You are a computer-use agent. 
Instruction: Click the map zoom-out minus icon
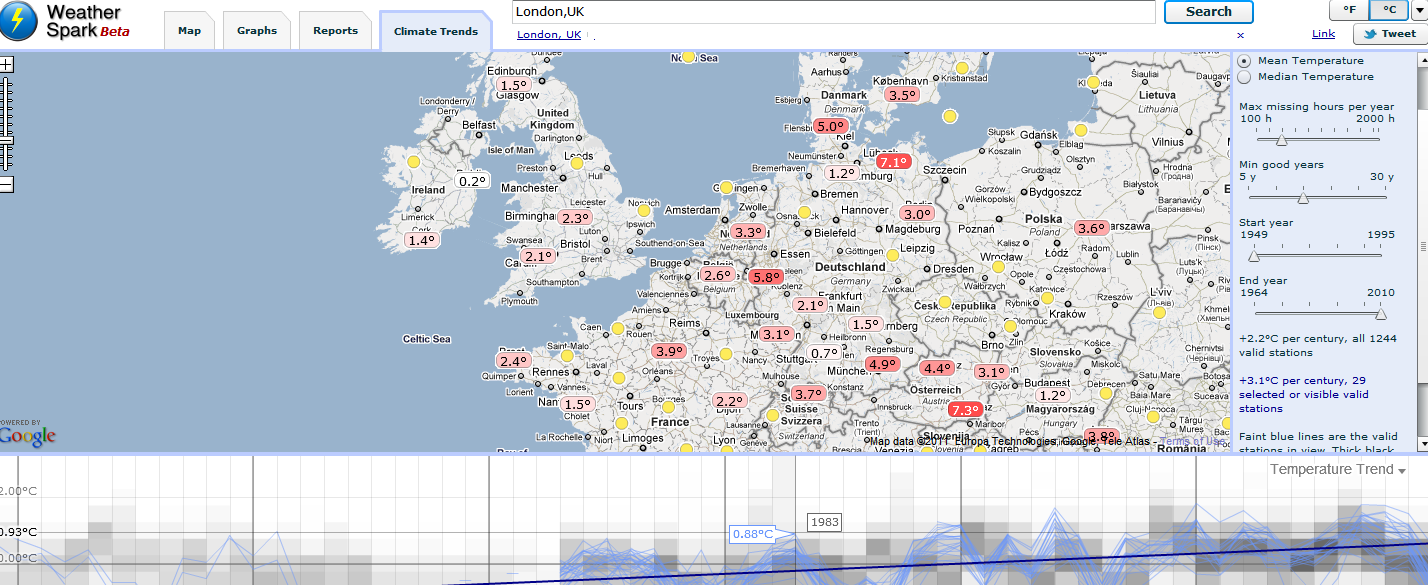click(6, 185)
